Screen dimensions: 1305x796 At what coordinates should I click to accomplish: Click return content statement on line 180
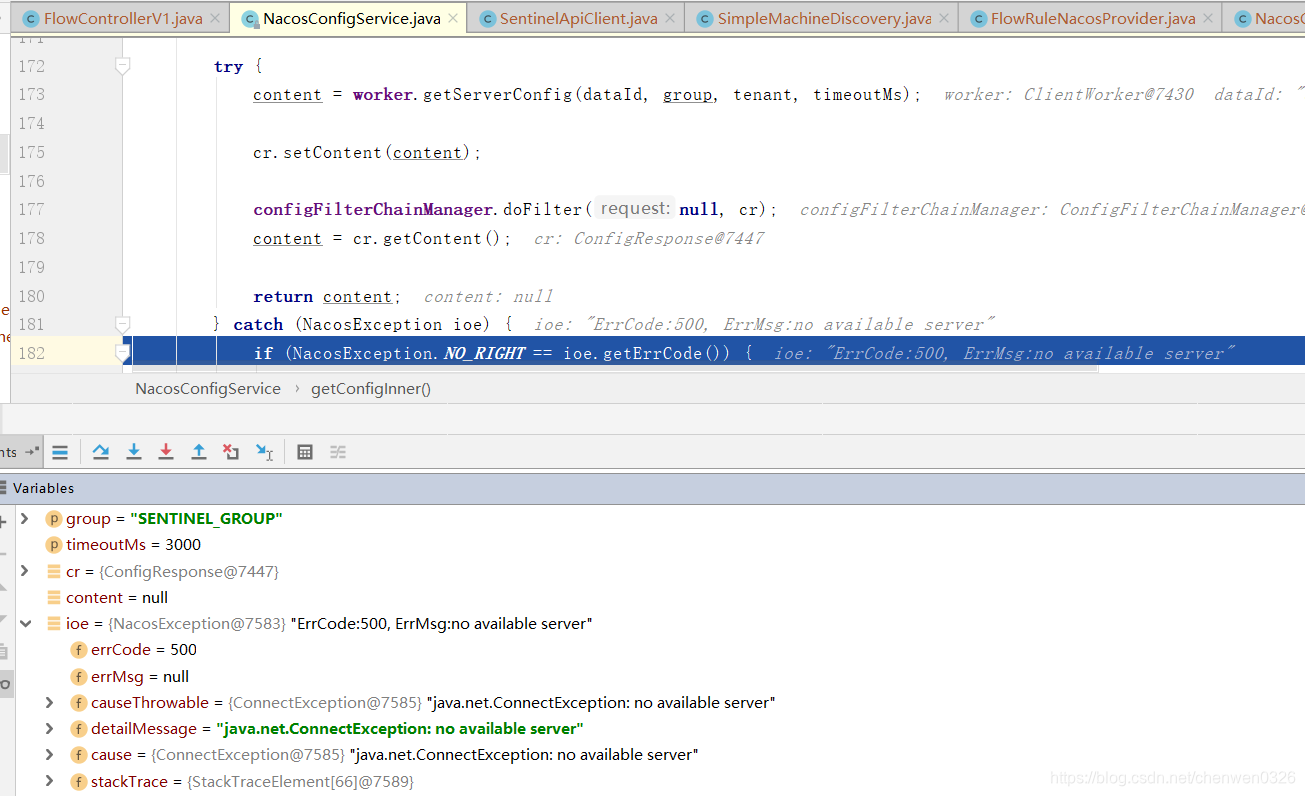[327, 296]
